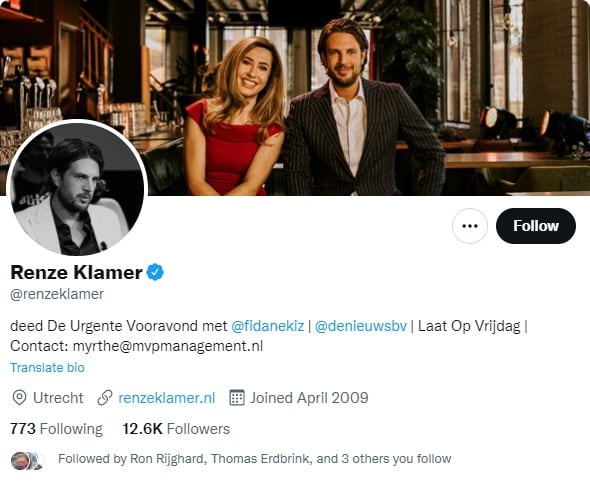Open the 773 Following list

tap(56, 429)
